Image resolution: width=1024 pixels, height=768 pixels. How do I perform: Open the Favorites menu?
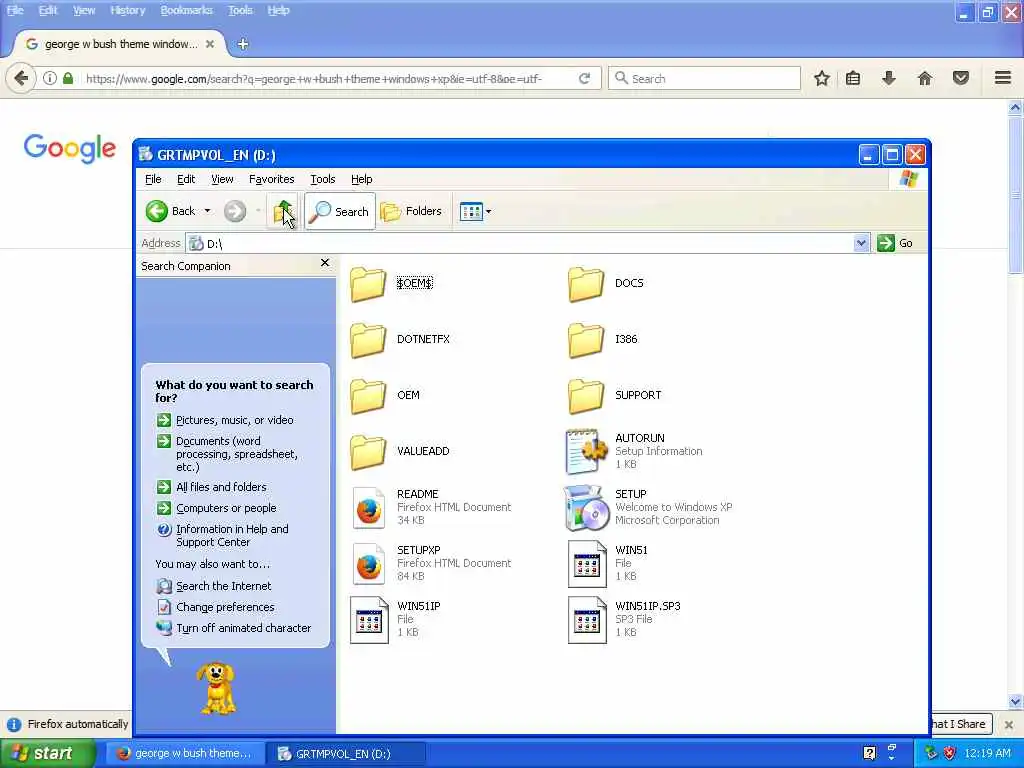272,179
